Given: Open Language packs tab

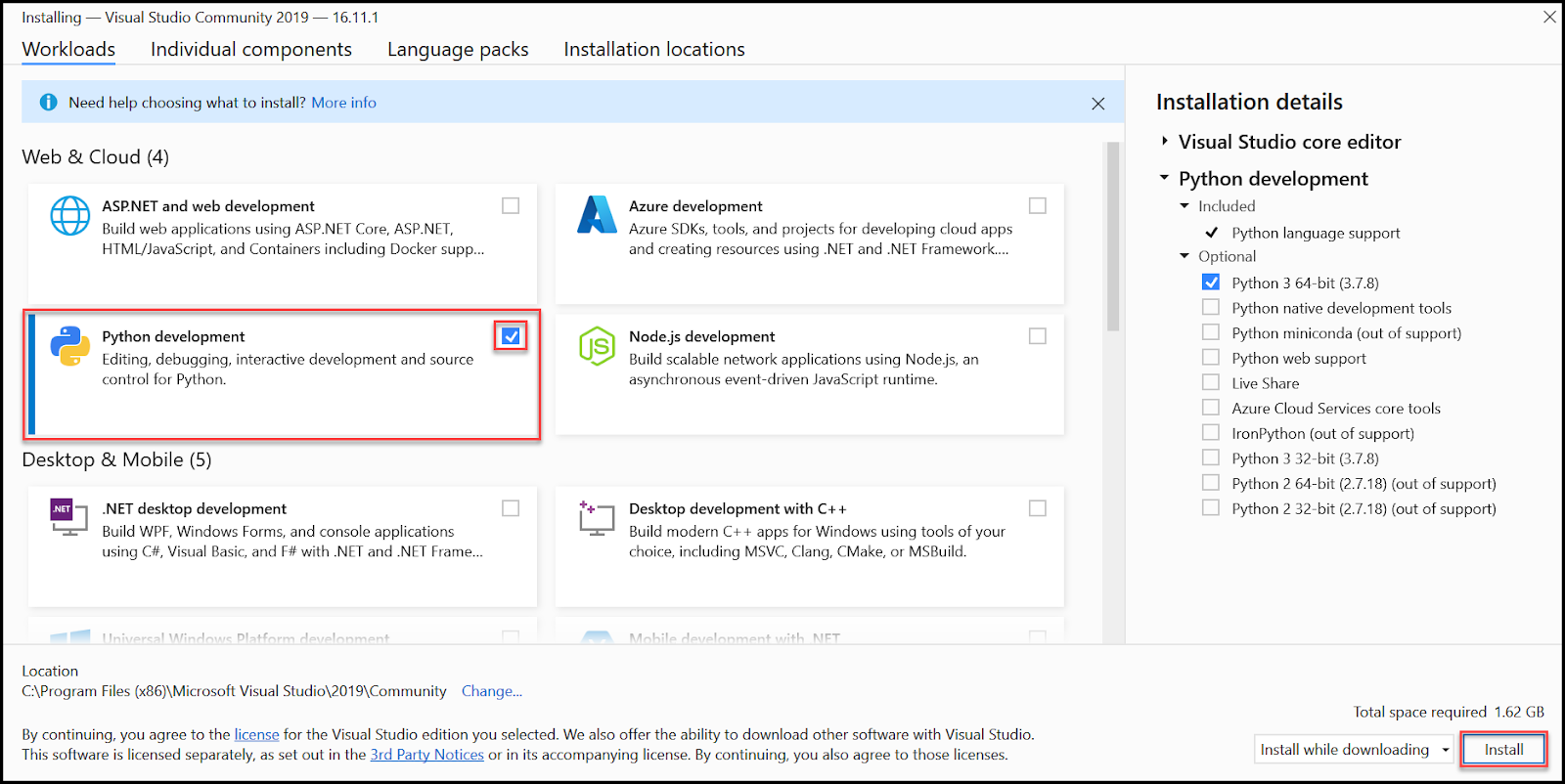Looking at the screenshot, I should click(x=458, y=49).
